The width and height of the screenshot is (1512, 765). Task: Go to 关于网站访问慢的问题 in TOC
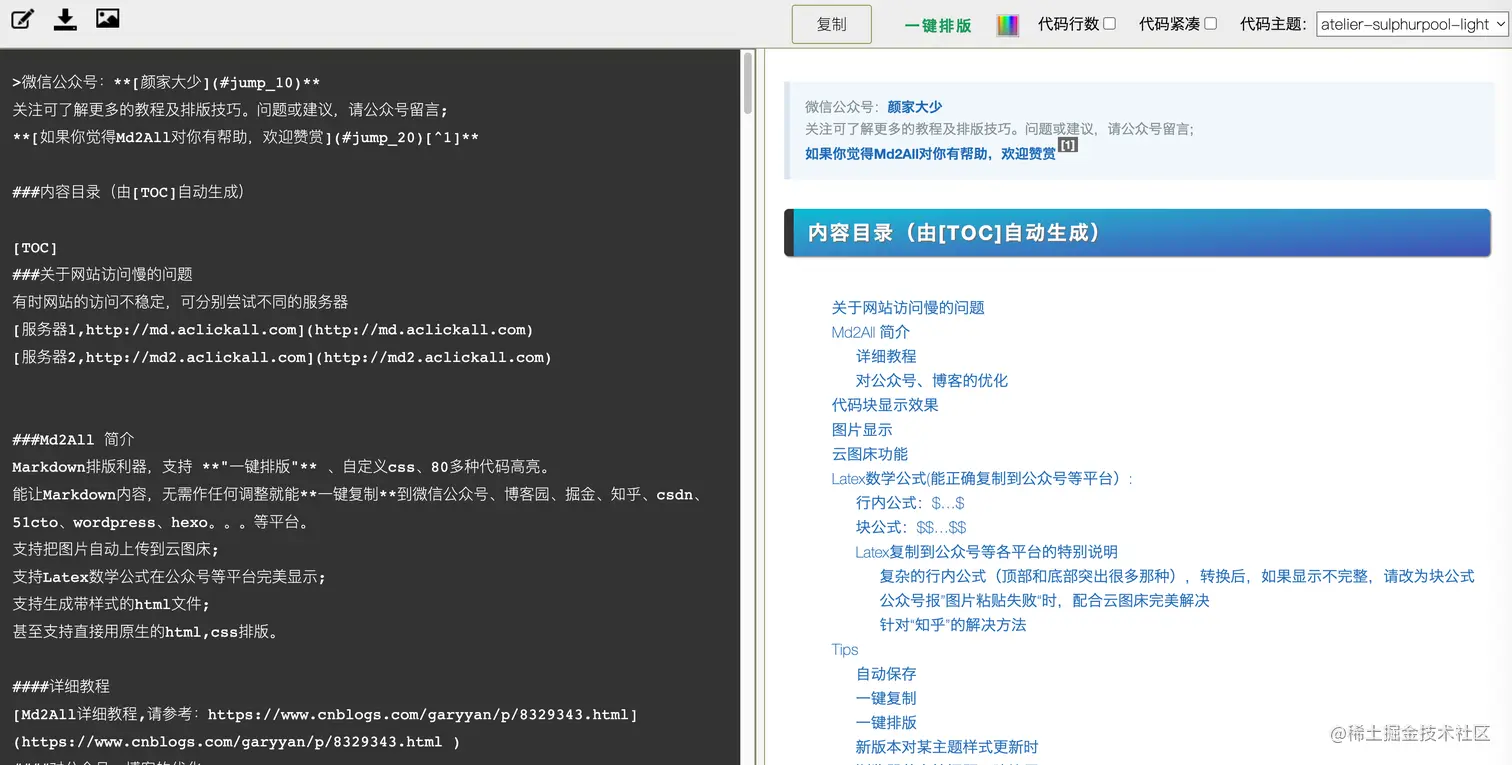click(908, 307)
